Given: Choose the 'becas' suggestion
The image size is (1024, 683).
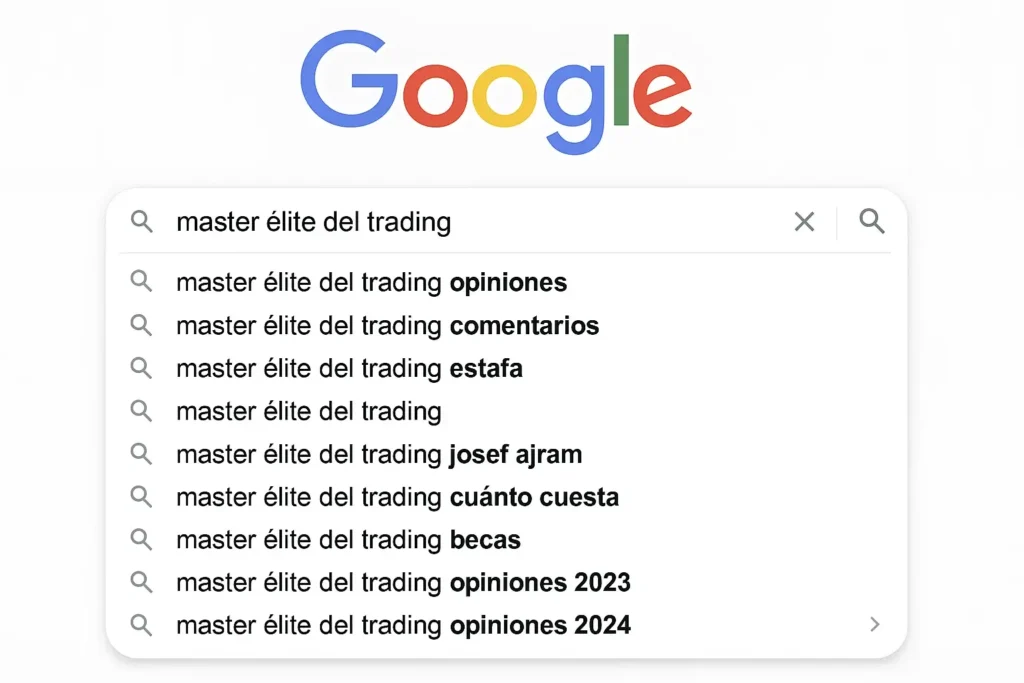Looking at the screenshot, I should (x=348, y=541).
